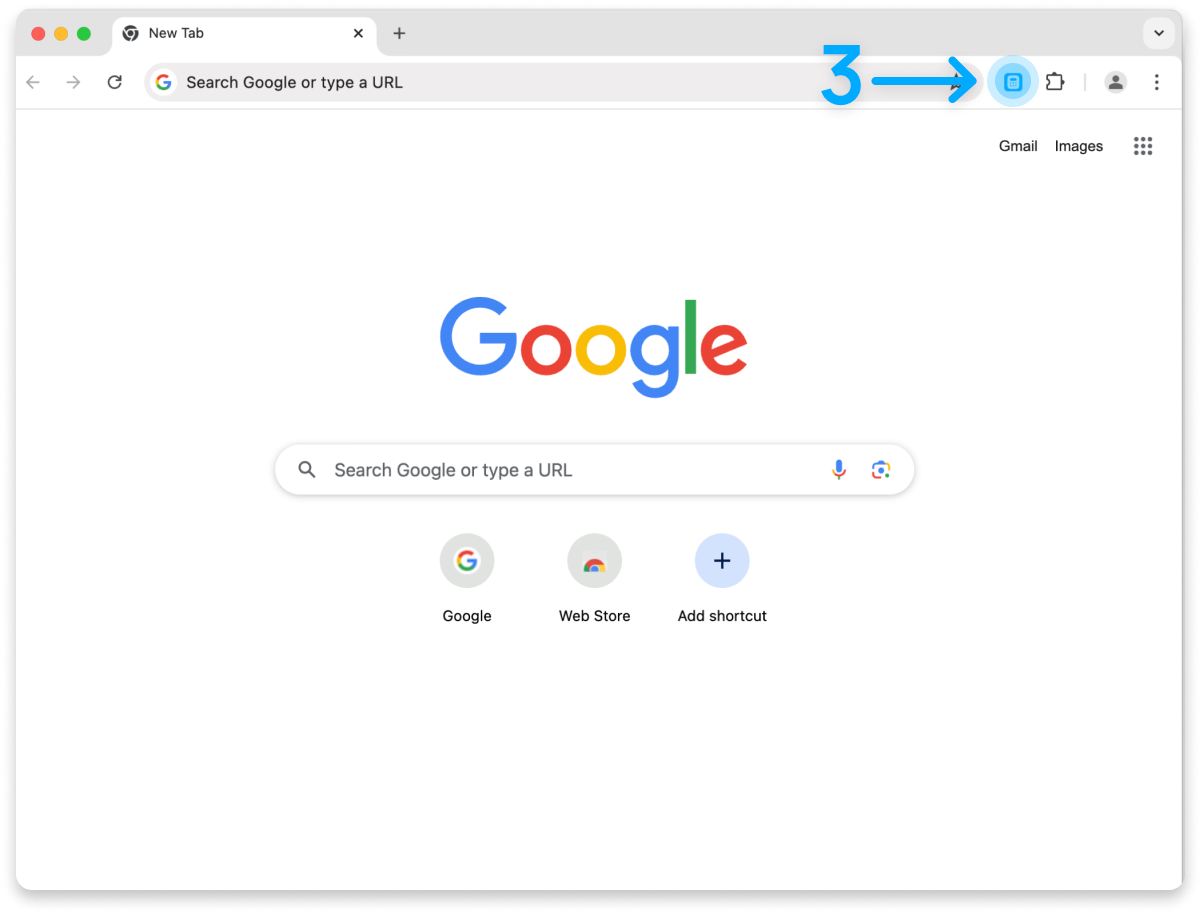Open Chrome's three-dot menu
1201x914 pixels.
pyautogui.click(x=1156, y=82)
